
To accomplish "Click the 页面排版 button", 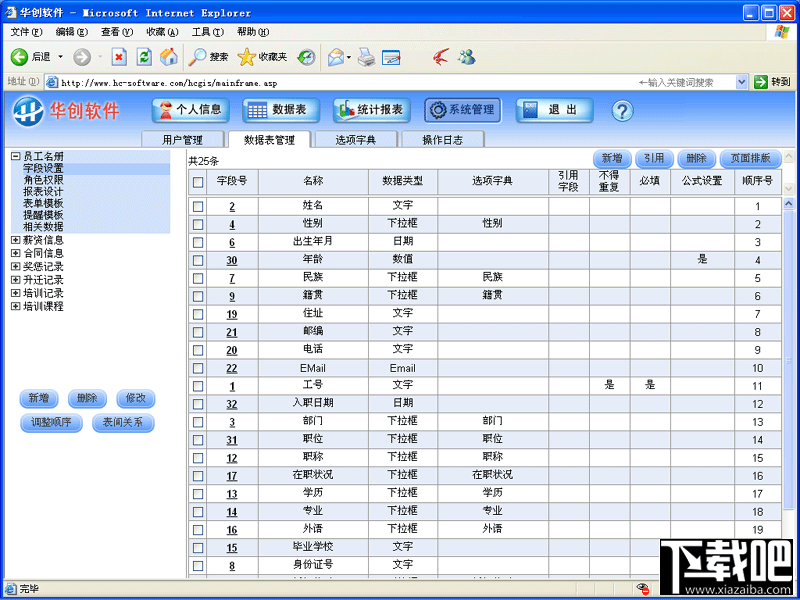I will (x=750, y=159).
